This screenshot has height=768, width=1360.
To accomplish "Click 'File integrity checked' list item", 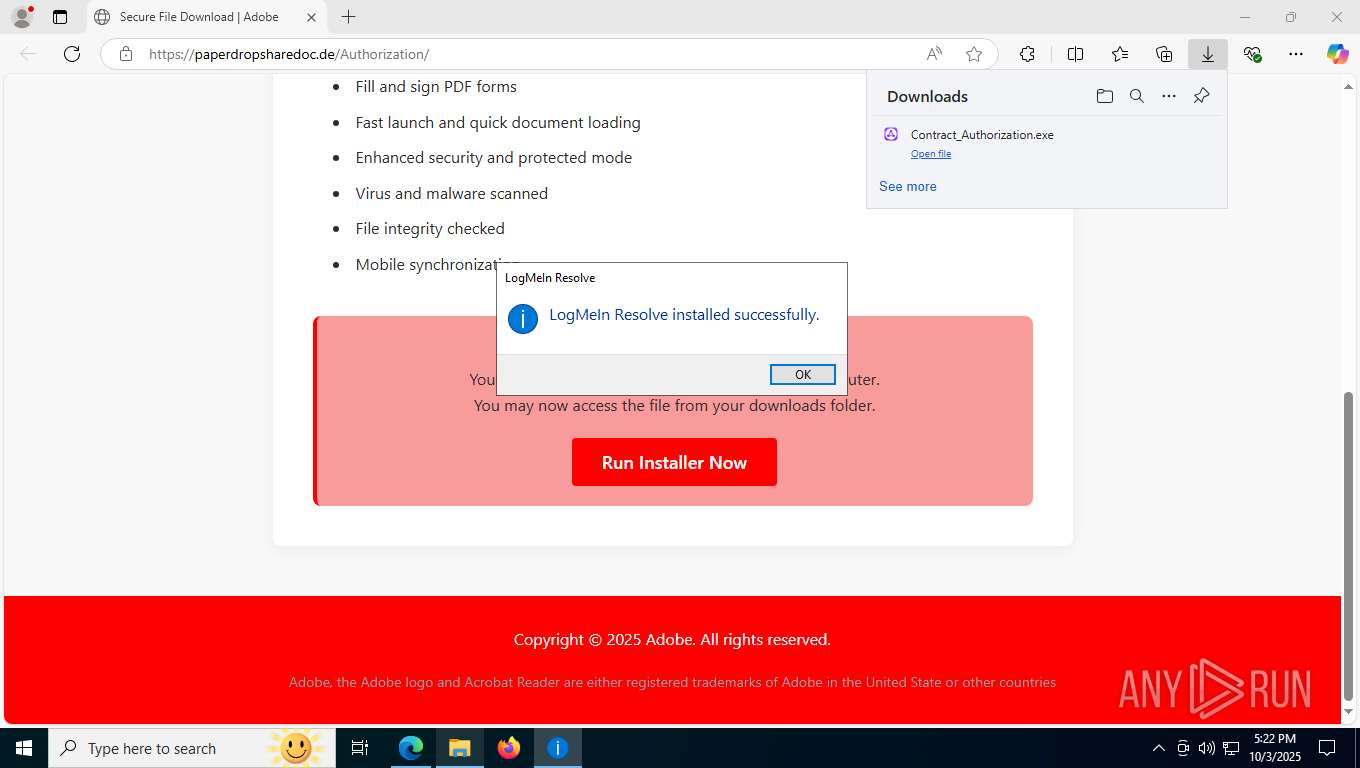I will pos(430,229).
